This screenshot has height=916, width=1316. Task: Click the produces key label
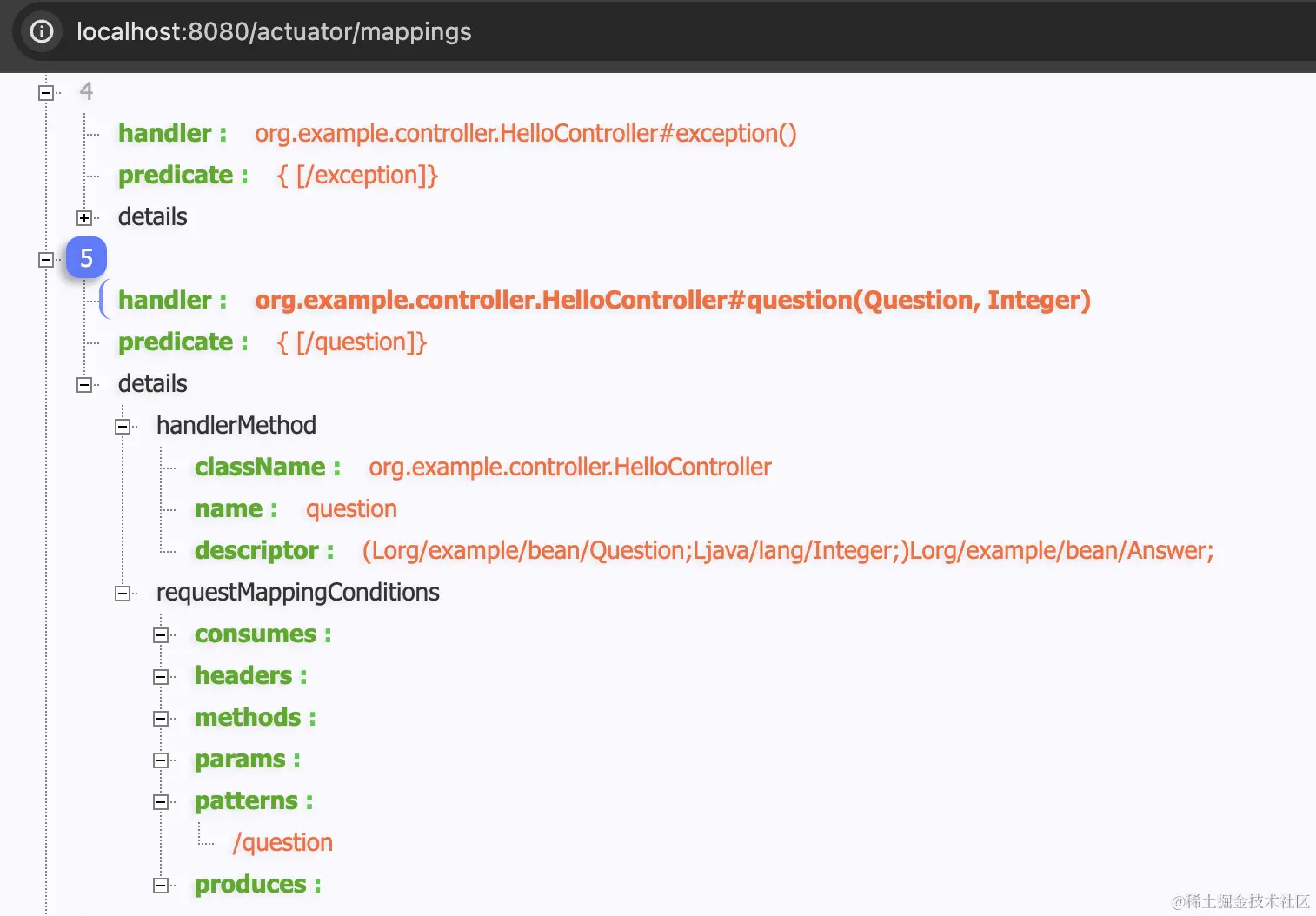point(258,884)
